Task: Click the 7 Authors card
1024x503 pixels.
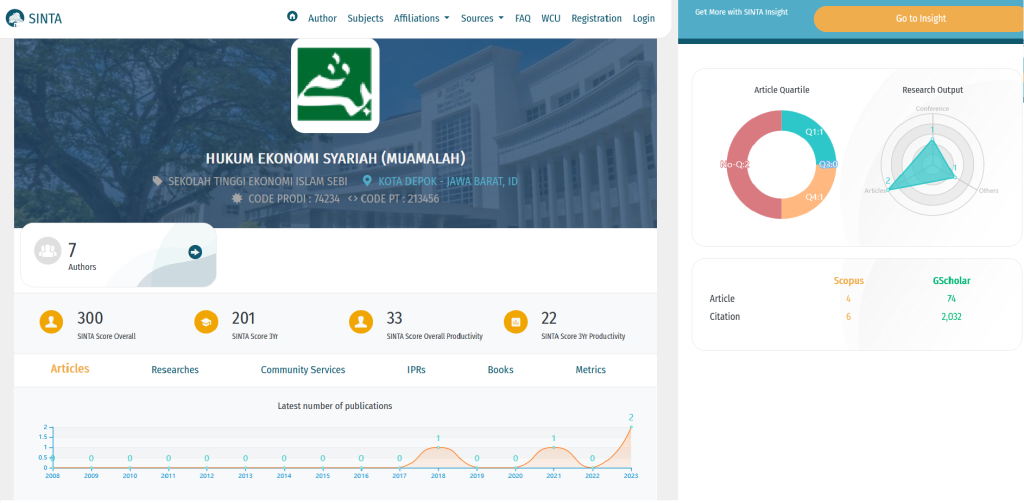Action: tap(118, 255)
